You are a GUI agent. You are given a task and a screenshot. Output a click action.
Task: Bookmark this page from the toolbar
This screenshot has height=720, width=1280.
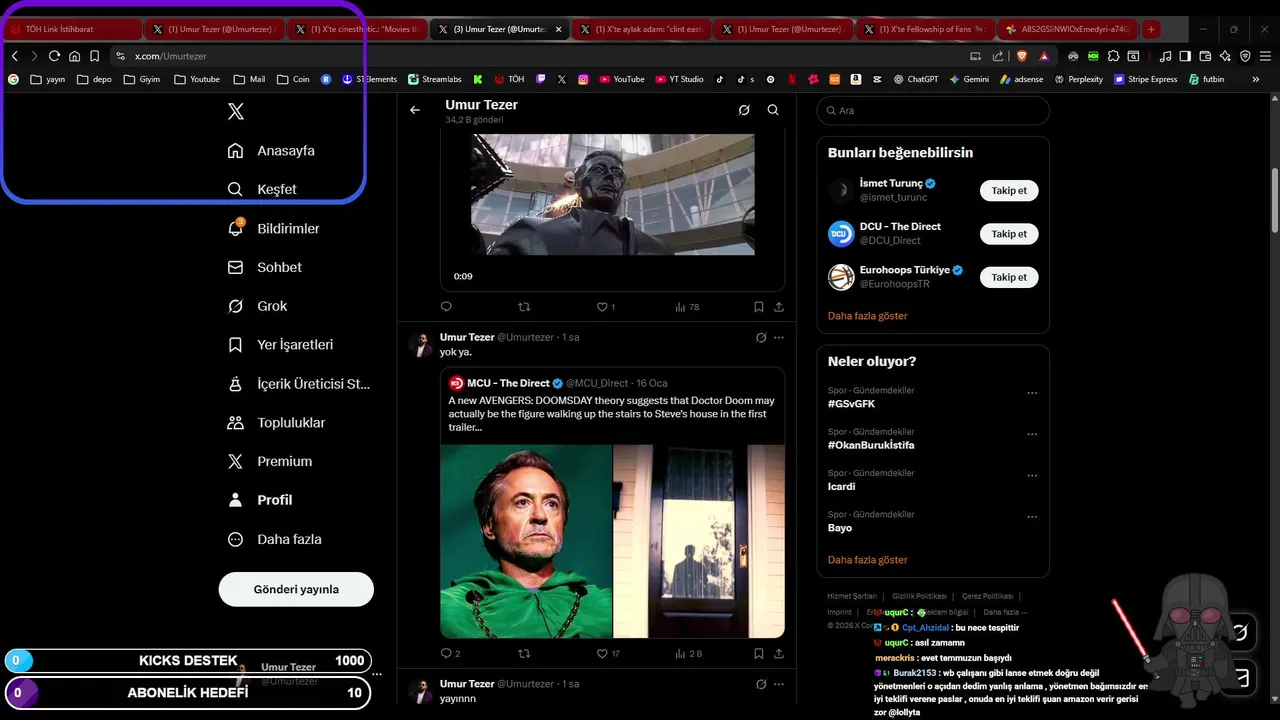tap(94, 56)
